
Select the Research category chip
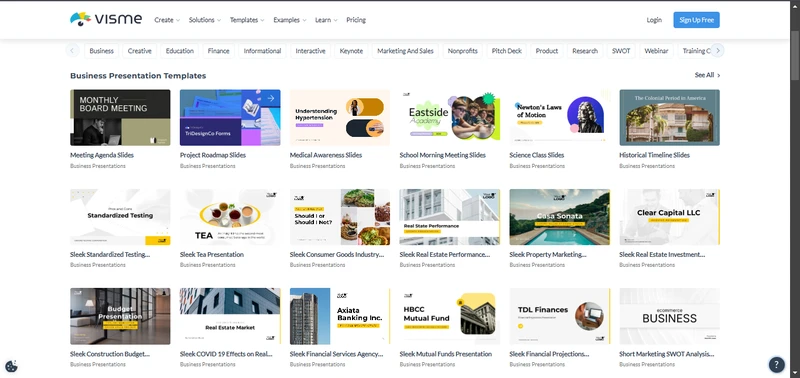click(585, 51)
